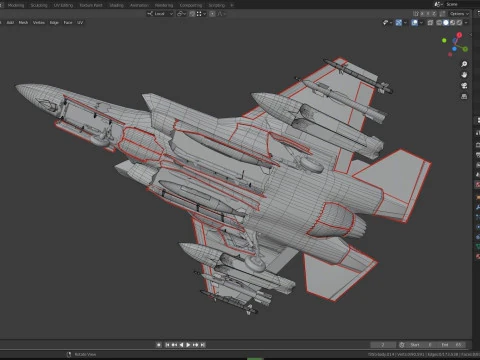
Task: Switch to rendered viewport shading
Action: [x=459, y=23]
